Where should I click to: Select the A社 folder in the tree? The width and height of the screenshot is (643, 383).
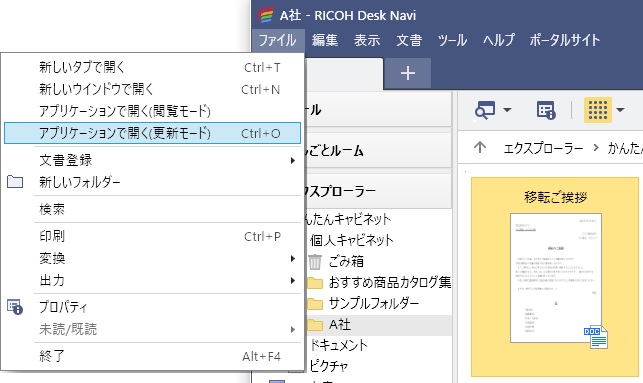coord(340,325)
